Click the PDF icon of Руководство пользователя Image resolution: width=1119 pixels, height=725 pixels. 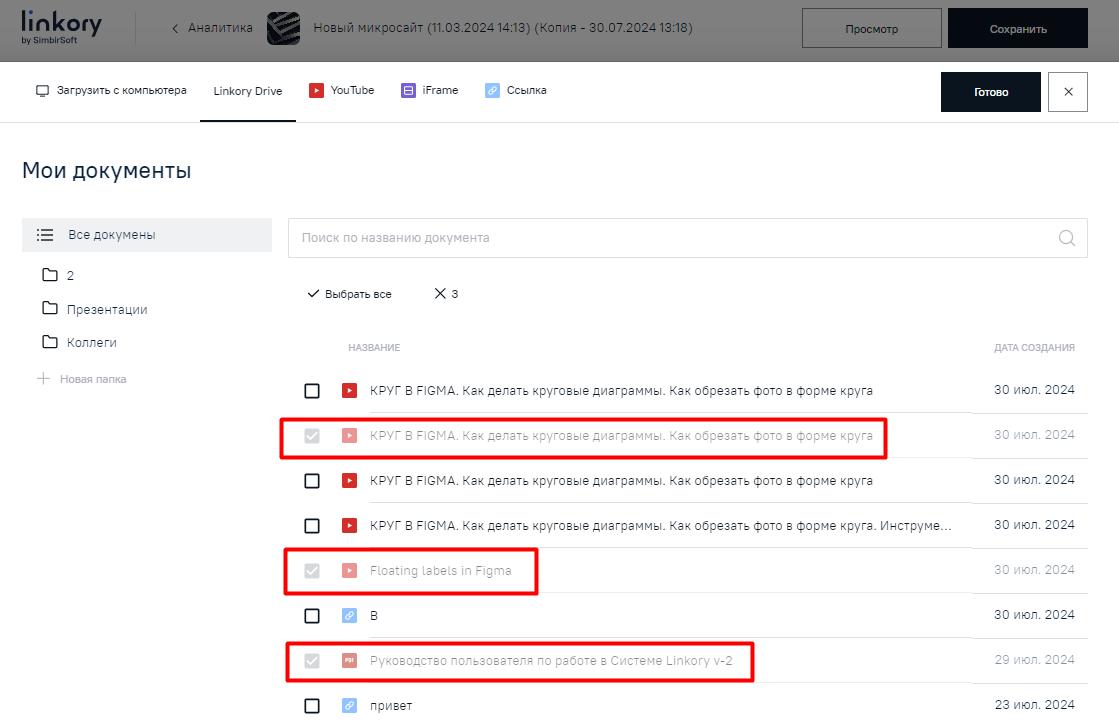pos(349,661)
